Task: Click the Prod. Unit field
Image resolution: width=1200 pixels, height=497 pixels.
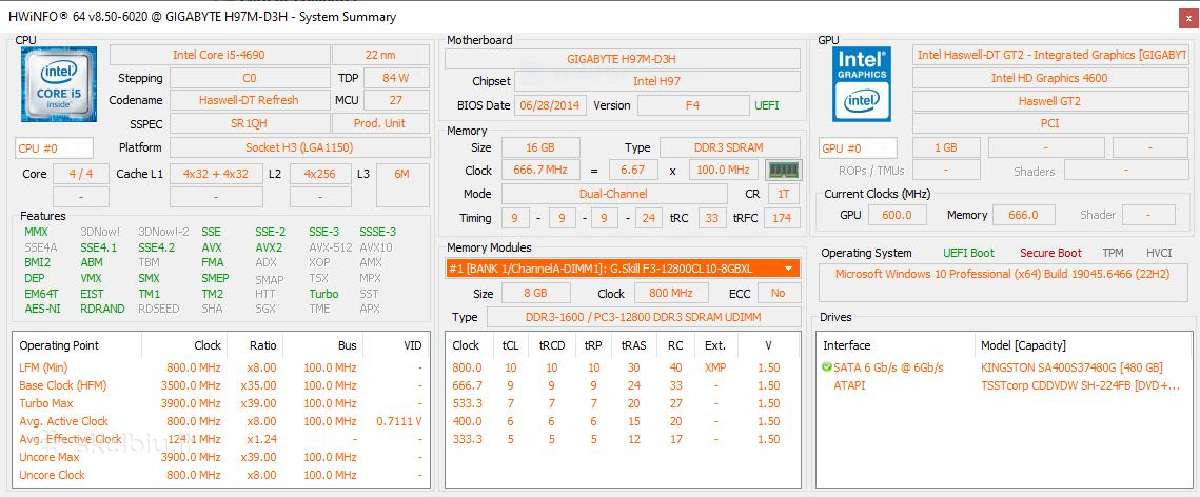Action: (380, 124)
